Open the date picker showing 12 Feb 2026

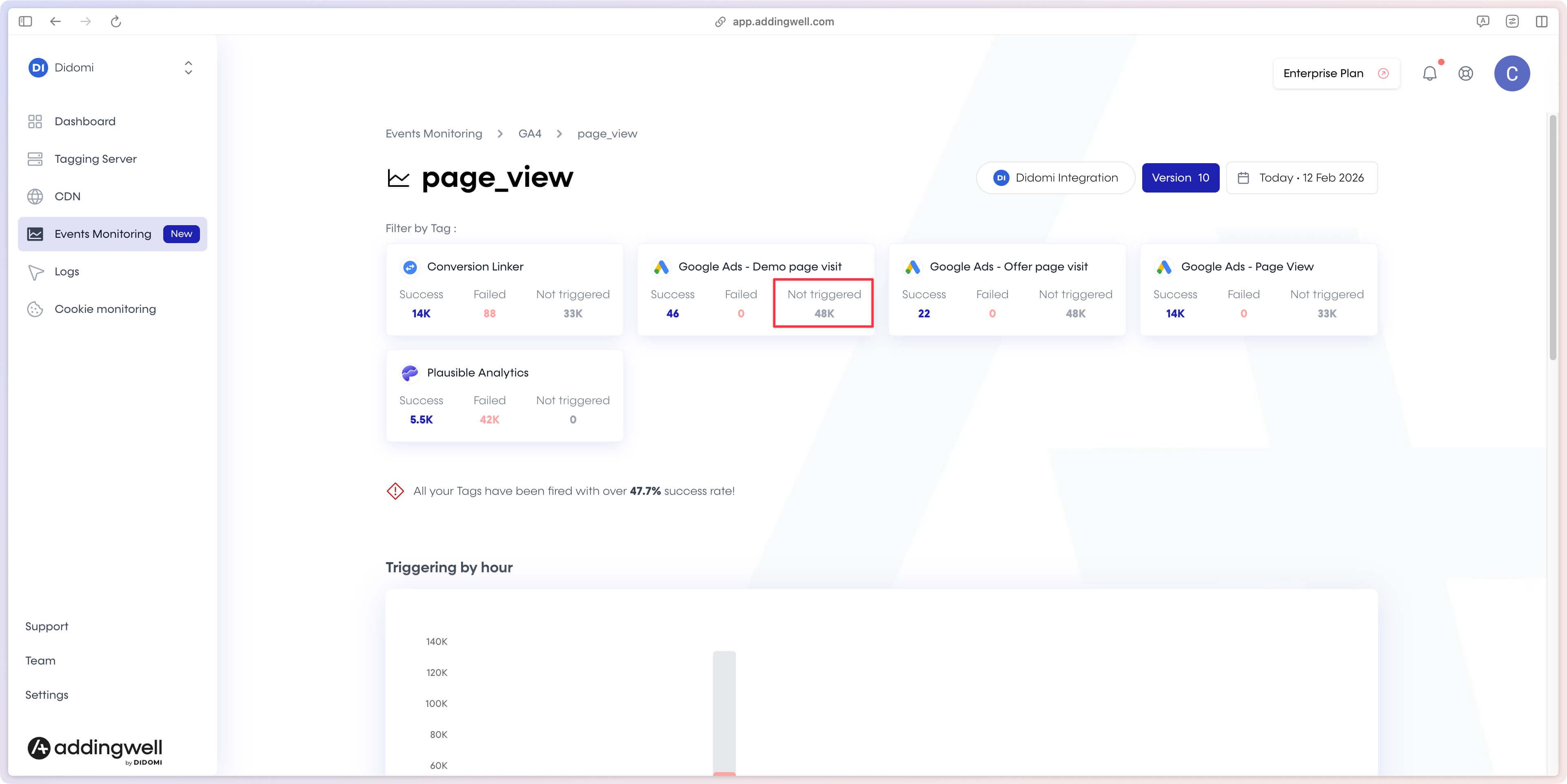coord(1302,177)
